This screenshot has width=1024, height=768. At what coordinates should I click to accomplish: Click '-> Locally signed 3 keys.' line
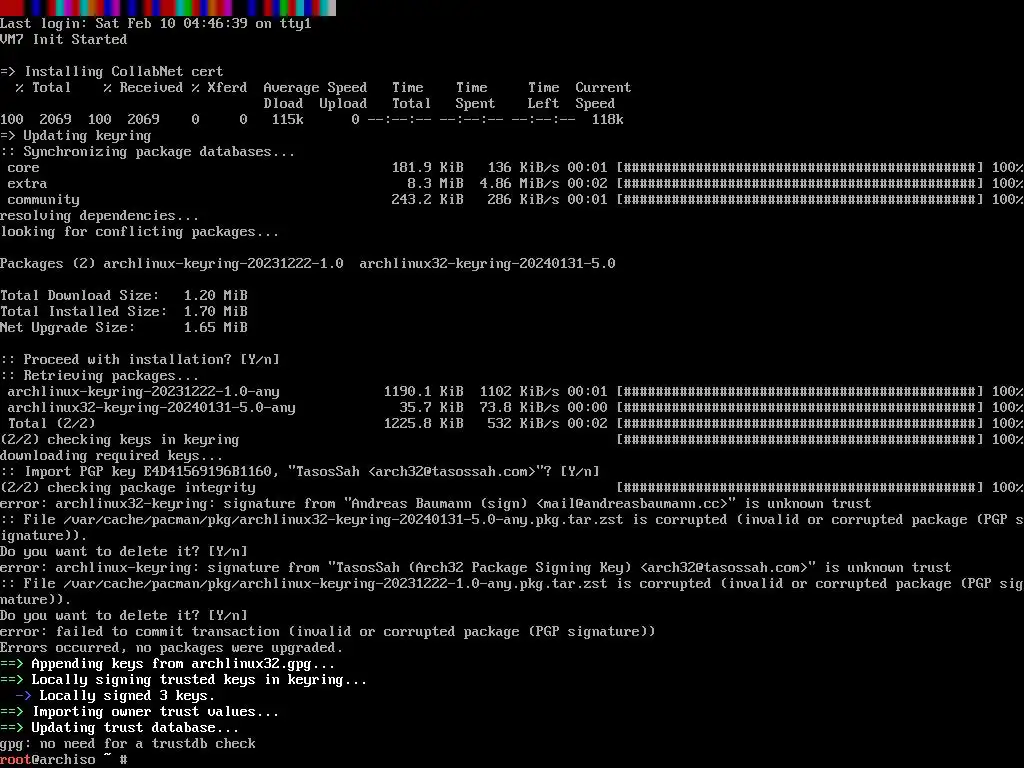tap(116, 696)
